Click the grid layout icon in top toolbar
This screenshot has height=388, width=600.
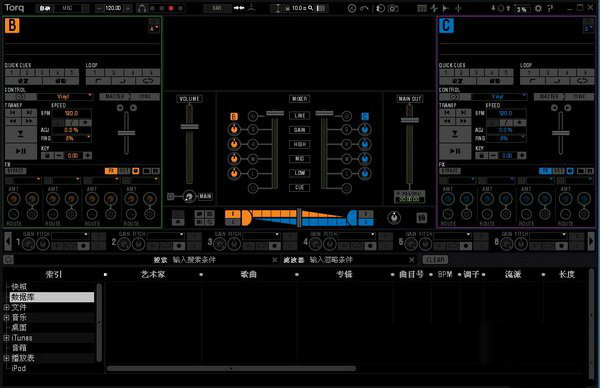422,8
